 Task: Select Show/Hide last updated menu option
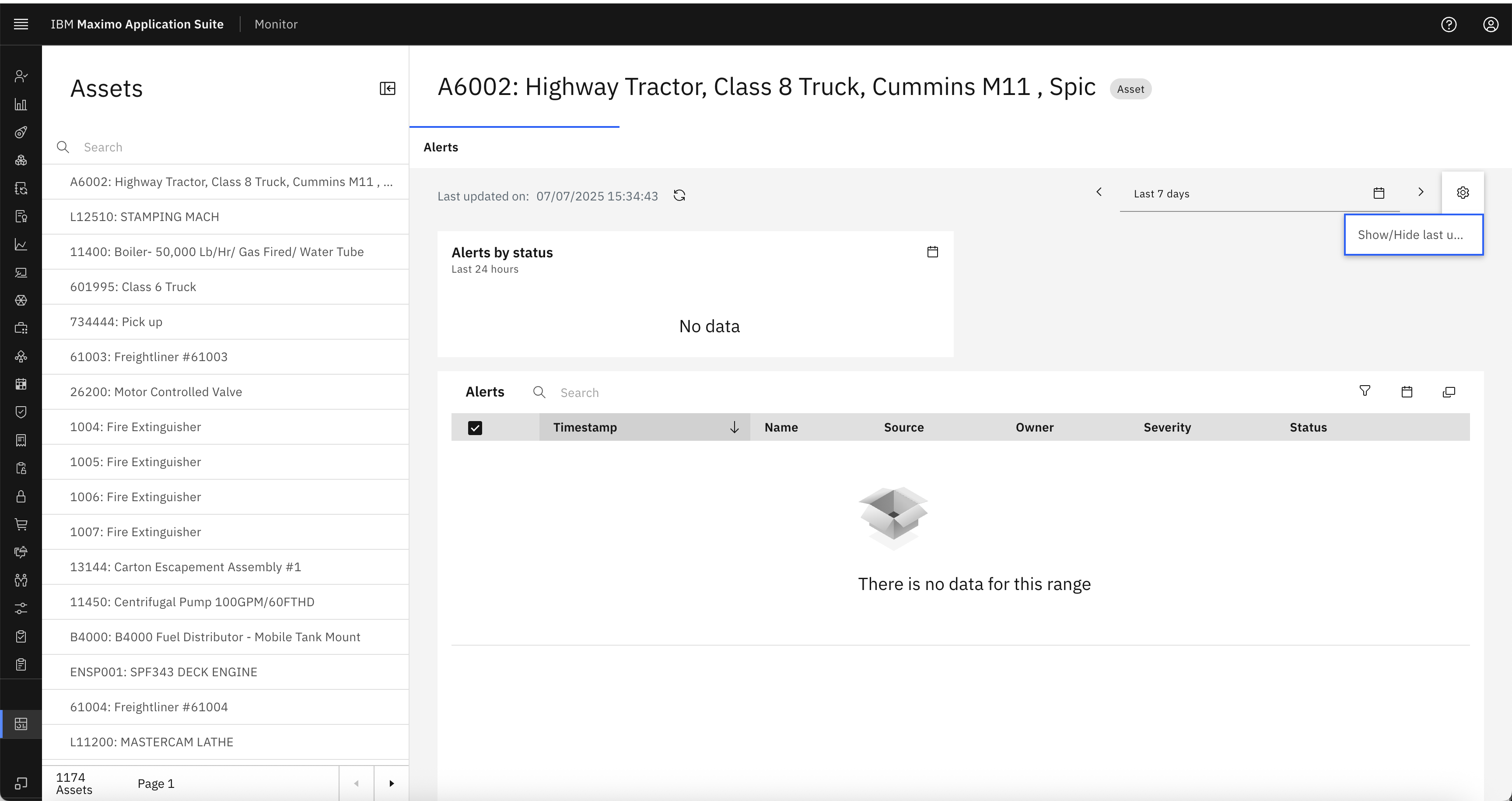click(1414, 234)
